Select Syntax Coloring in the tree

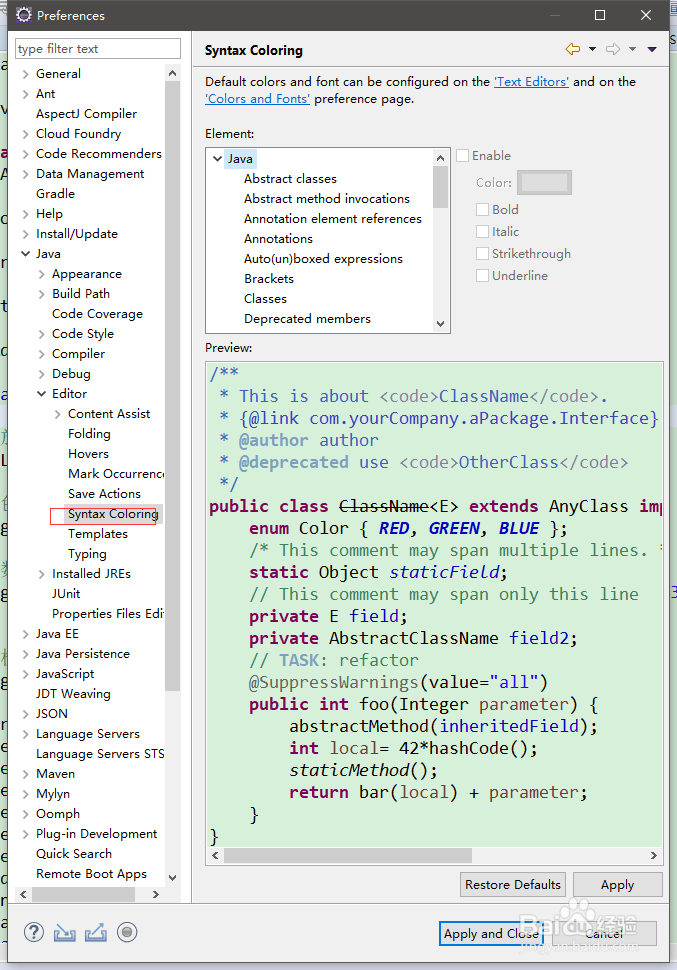[113, 514]
